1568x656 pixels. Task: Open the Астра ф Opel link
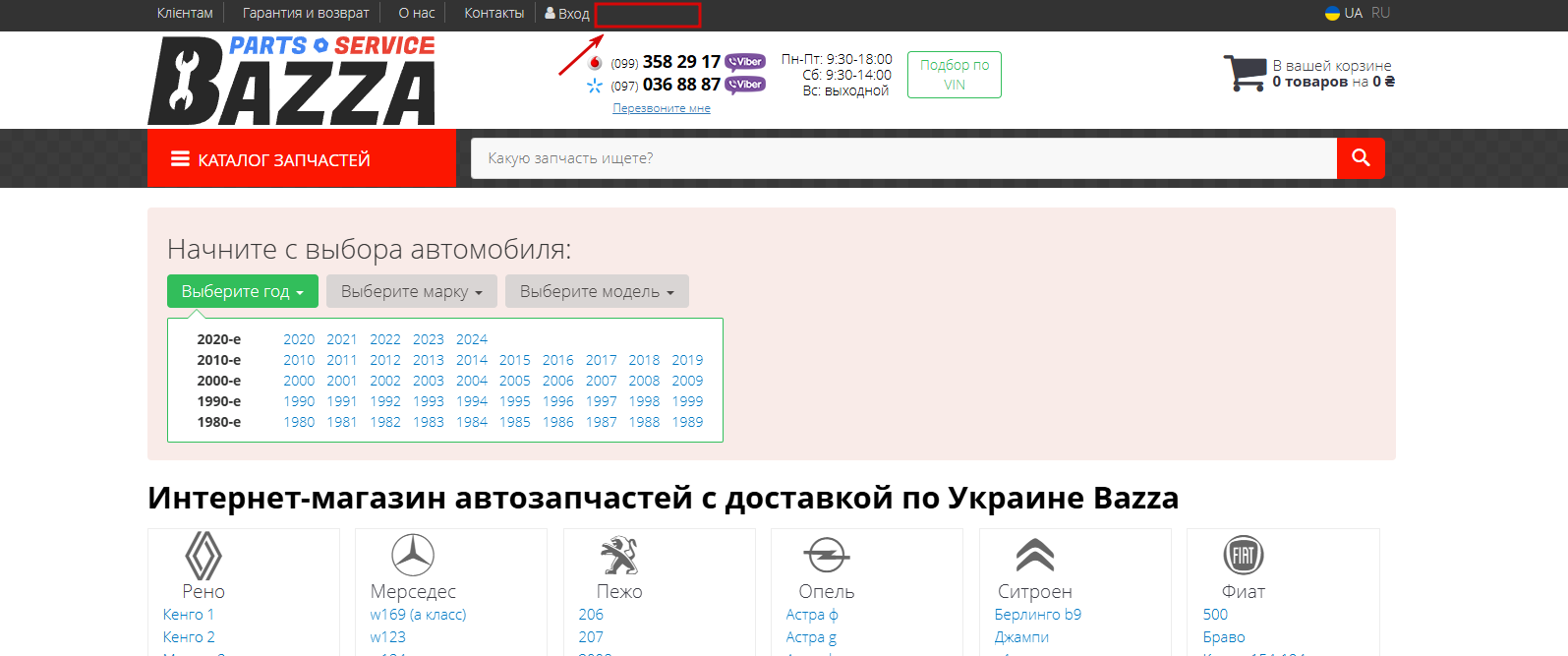[812, 615]
